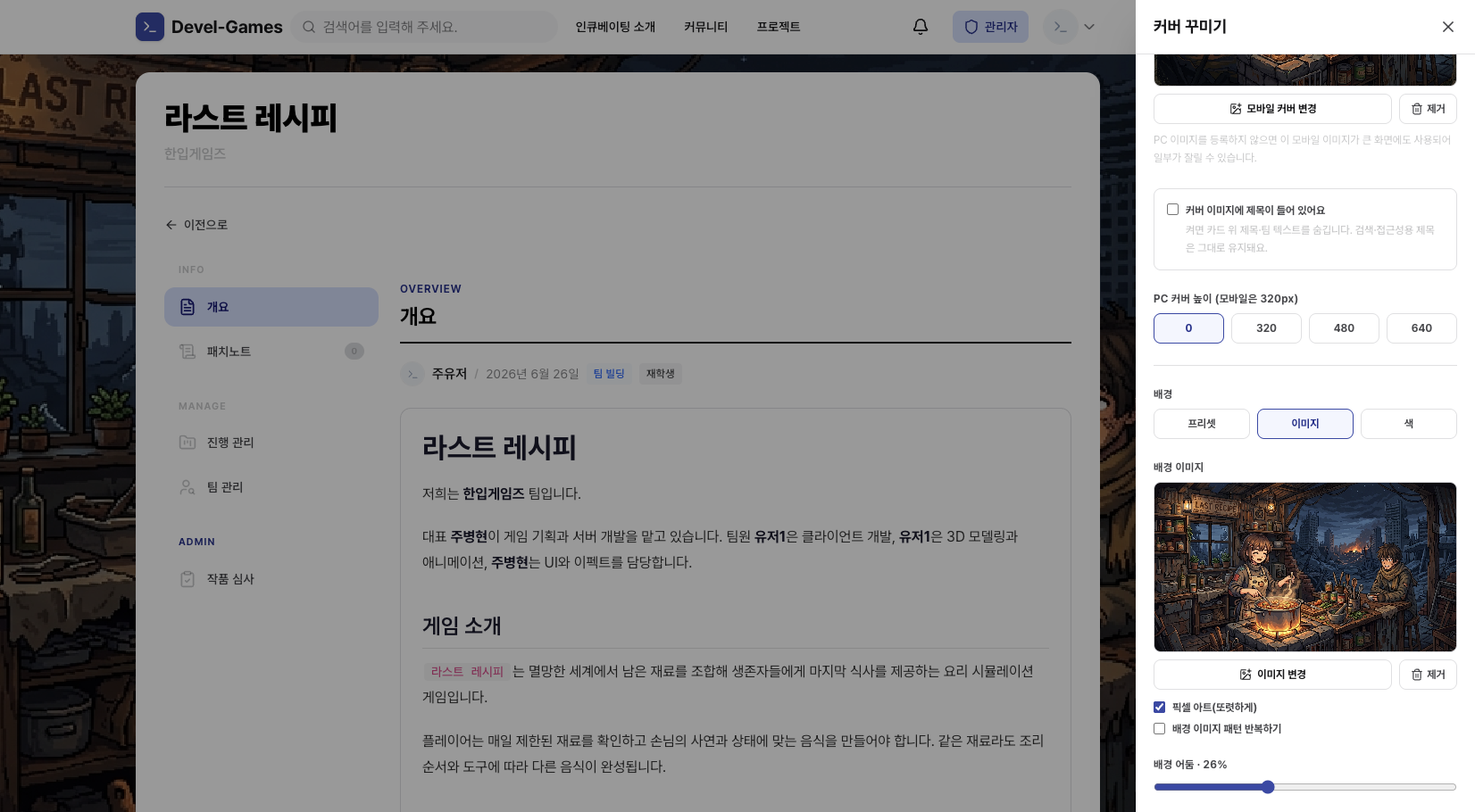Click the 진행 관리 board icon
Screen dimensions: 1475x812
[x=187, y=443]
